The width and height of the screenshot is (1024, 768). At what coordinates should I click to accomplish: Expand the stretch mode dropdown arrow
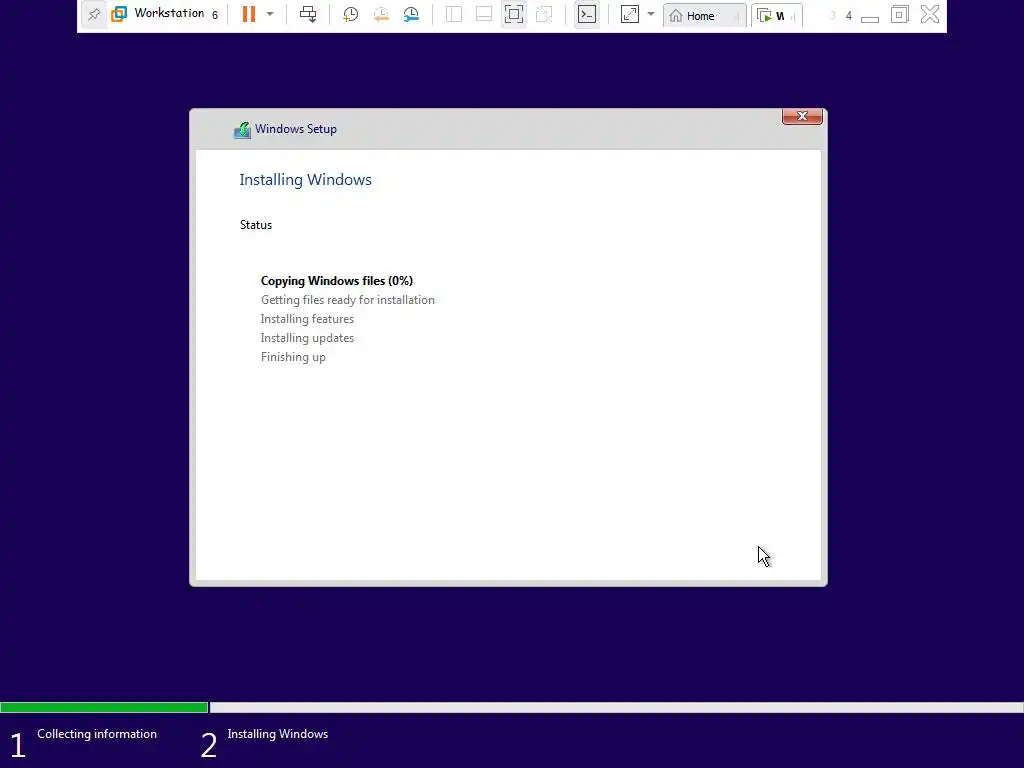tap(650, 14)
